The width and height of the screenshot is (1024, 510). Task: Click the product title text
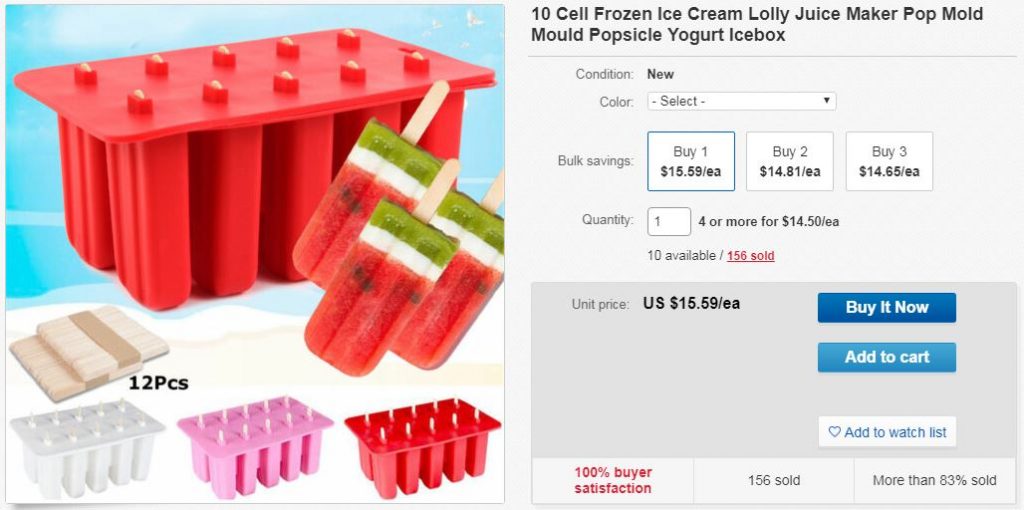[756, 24]
